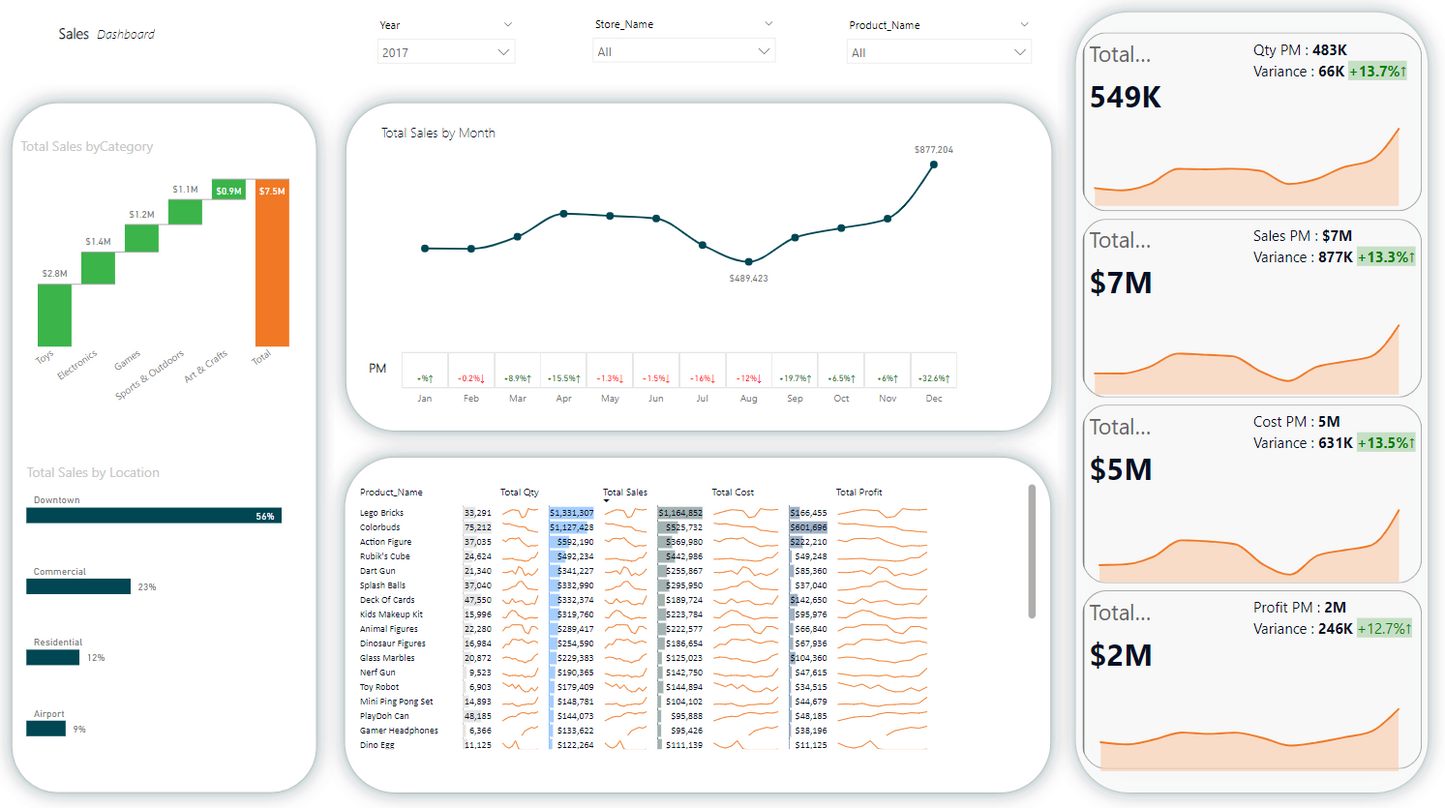Click the December data point on sales line

click(934, 165)
